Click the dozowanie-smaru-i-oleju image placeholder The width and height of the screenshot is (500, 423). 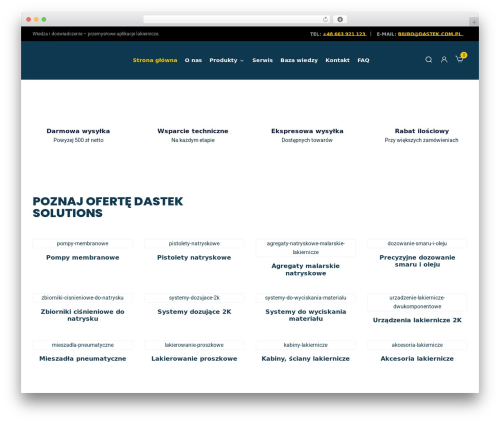pyautogui.click(x=417, y=244)
